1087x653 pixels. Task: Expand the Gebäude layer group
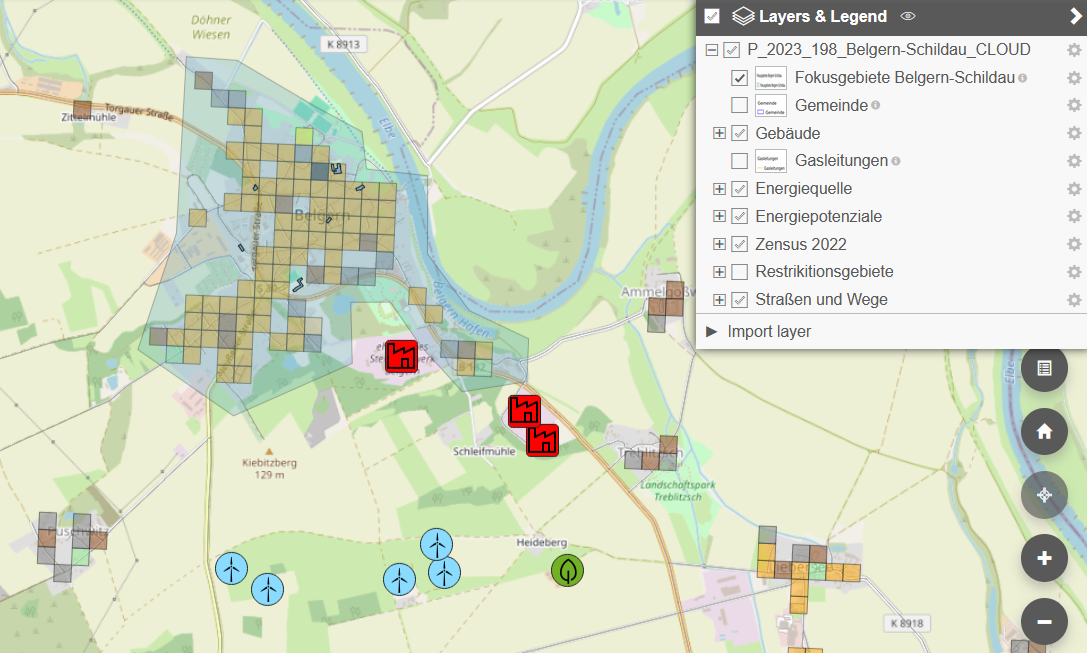point(720,133)
